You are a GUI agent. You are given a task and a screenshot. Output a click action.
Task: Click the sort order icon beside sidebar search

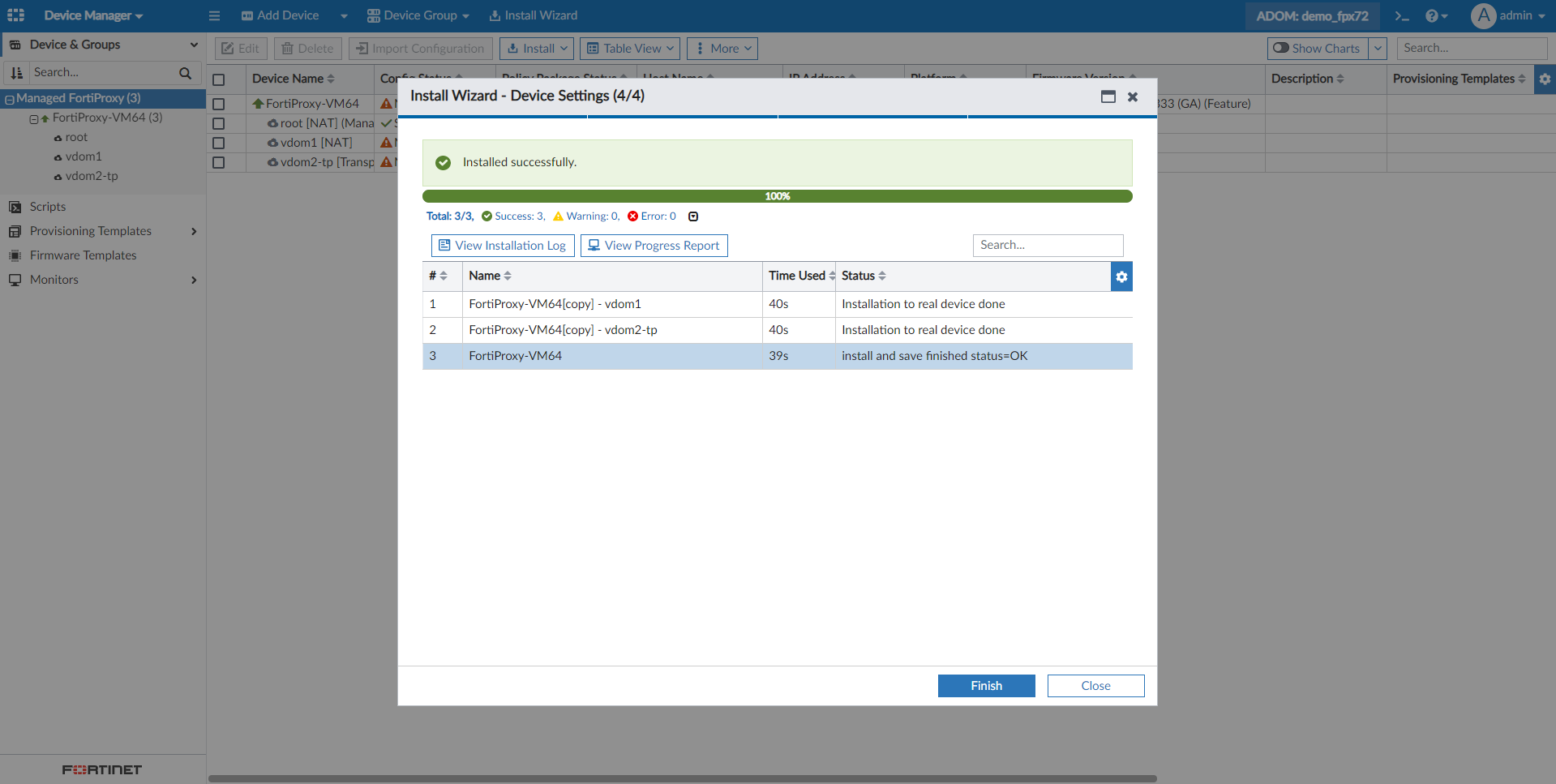[16, 73]
